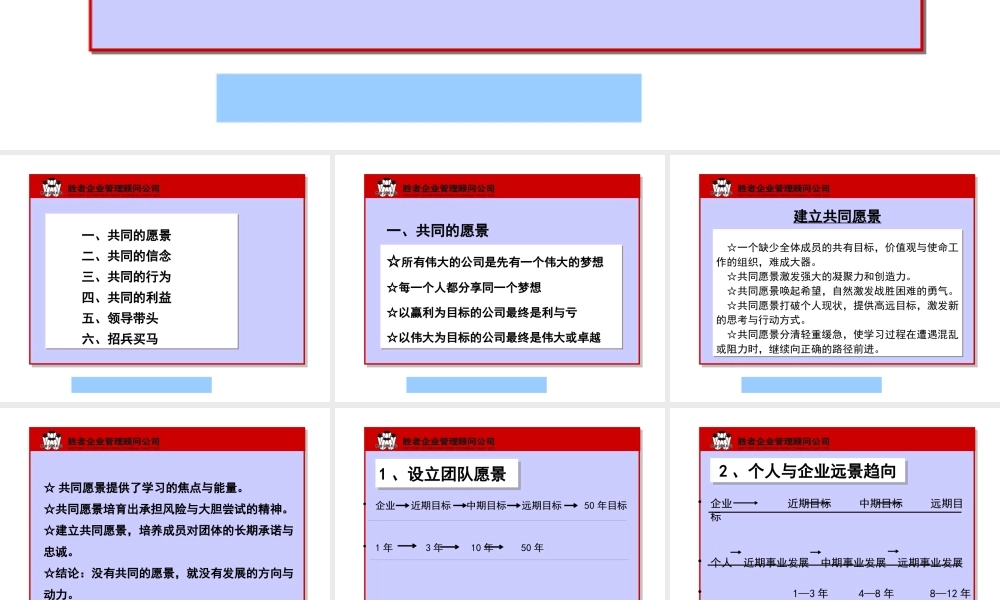Click the line '☆每一个人都分享同一个梦想'
Image resolution: width=1000 pixels, height=600 pixels.
(464, 288)
